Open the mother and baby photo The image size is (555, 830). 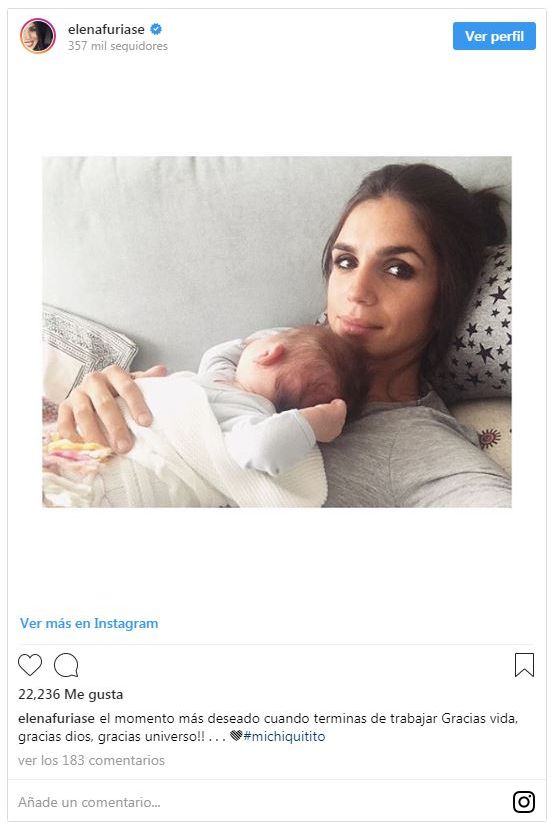click(x=277, y=332)
